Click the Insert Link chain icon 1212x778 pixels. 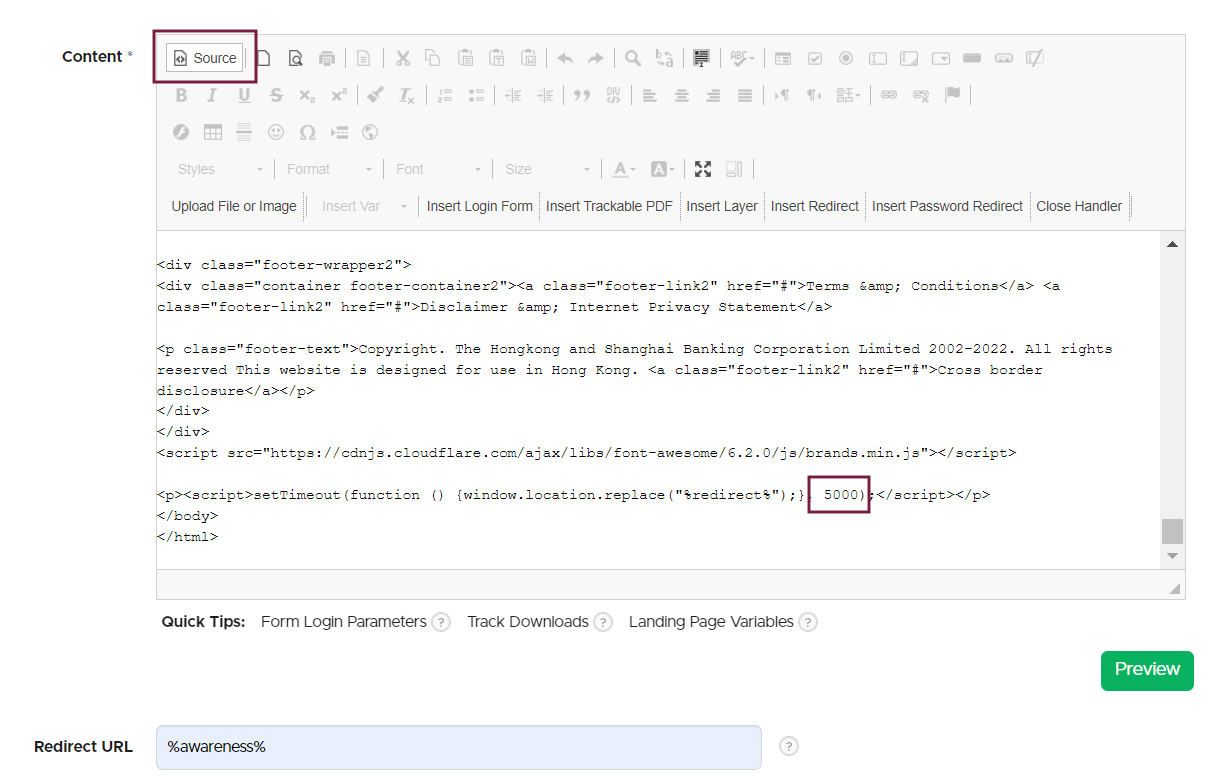[889, 96]
